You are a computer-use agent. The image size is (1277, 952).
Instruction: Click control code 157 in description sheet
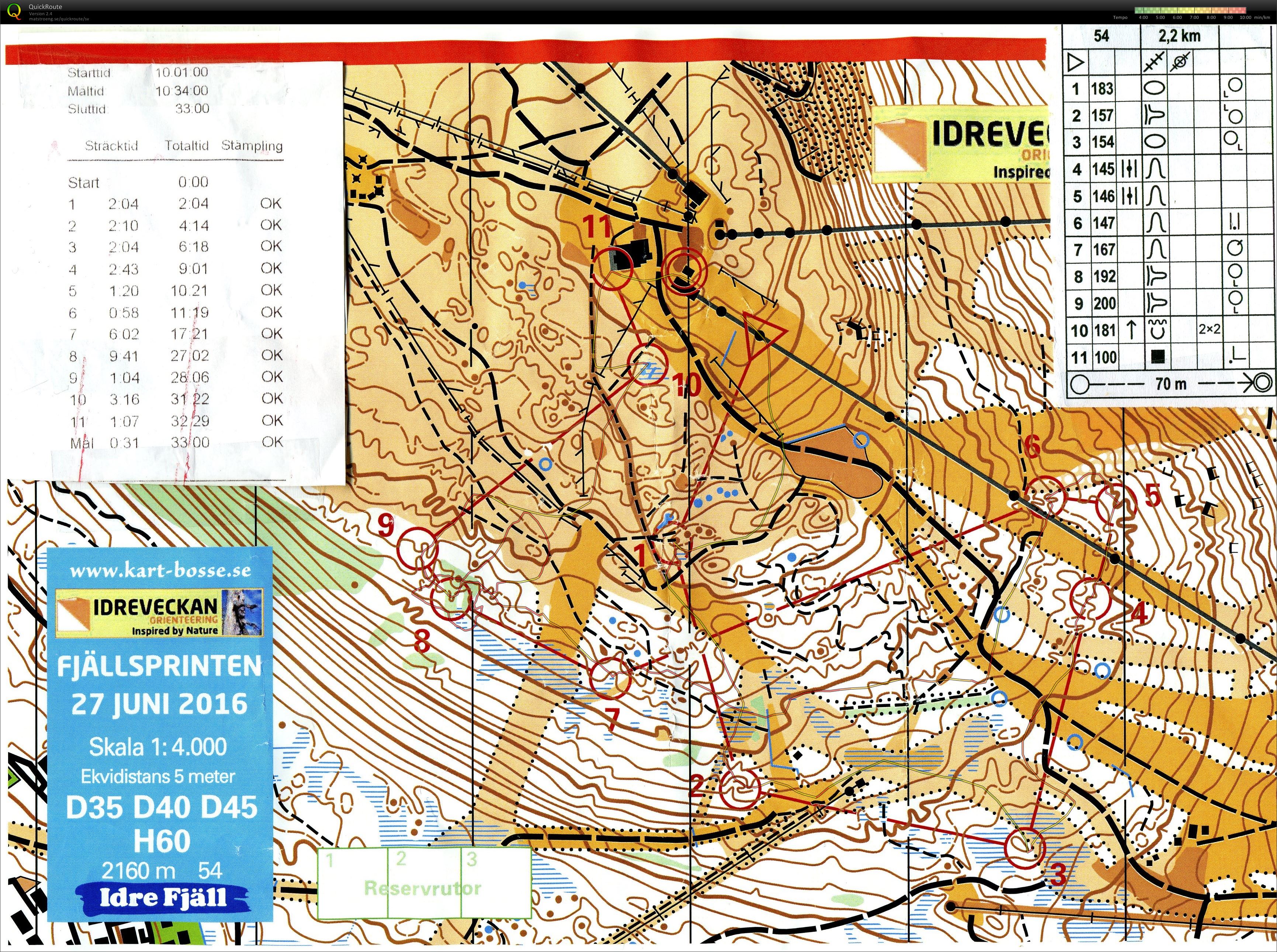1103,115
